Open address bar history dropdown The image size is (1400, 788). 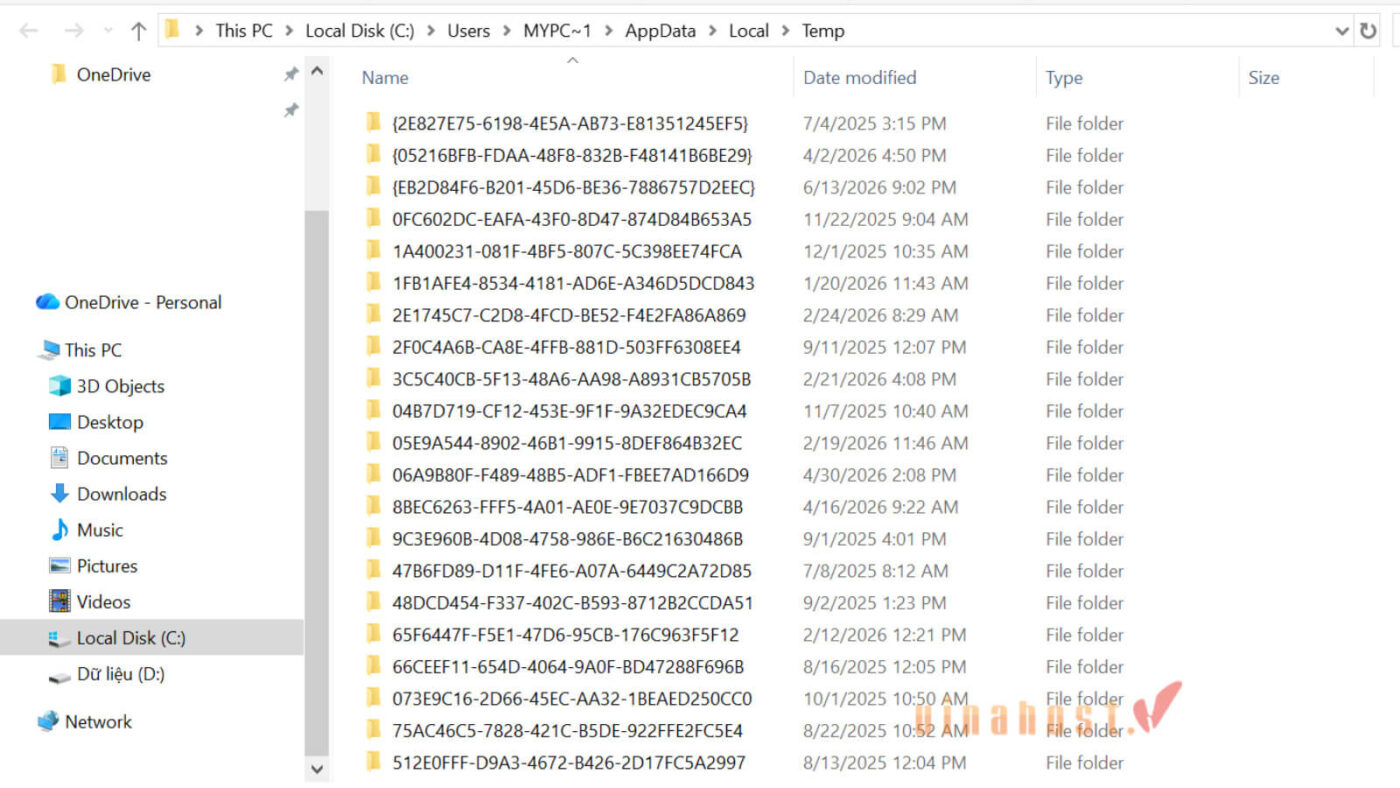(1342, 31)
